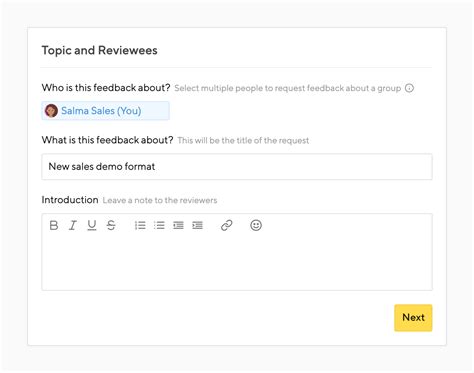
Task: Click the info icon beside group hint
Action: tap(409, 88)
